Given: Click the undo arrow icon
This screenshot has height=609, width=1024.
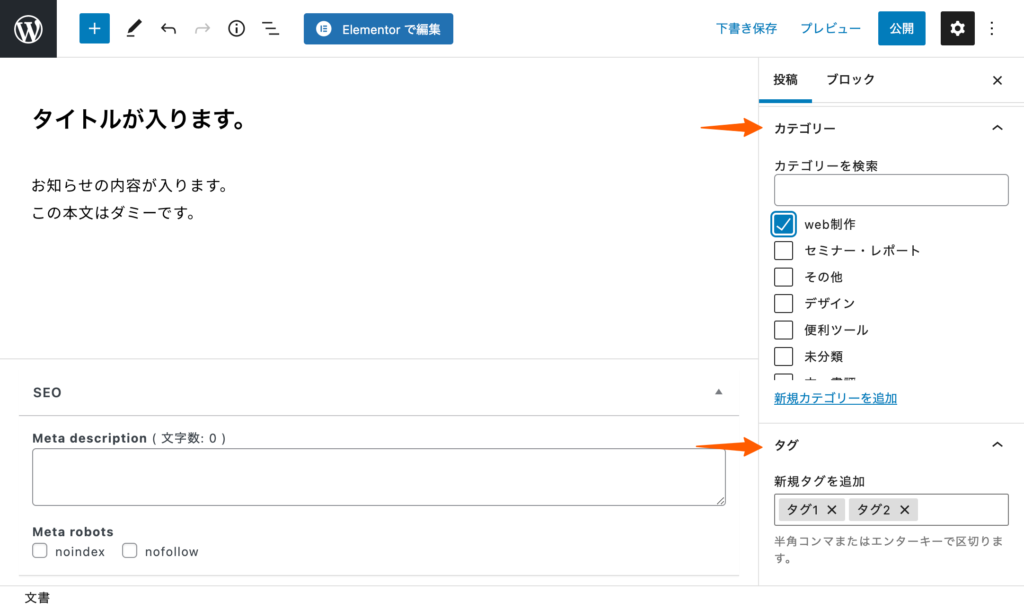Looking at the screenshot, I should tap(168, 29).
